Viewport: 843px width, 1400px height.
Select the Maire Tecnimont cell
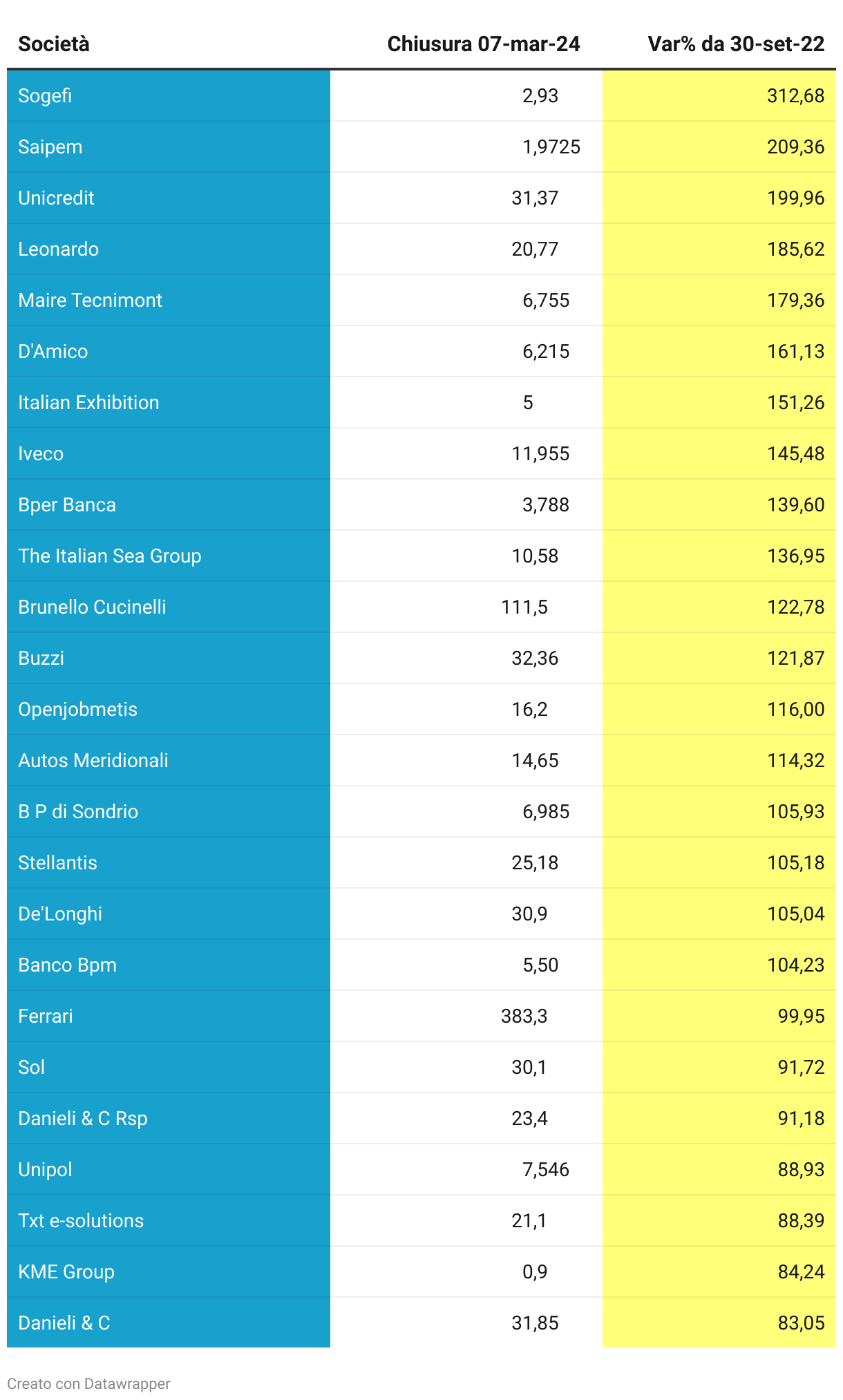coord(90,300)
